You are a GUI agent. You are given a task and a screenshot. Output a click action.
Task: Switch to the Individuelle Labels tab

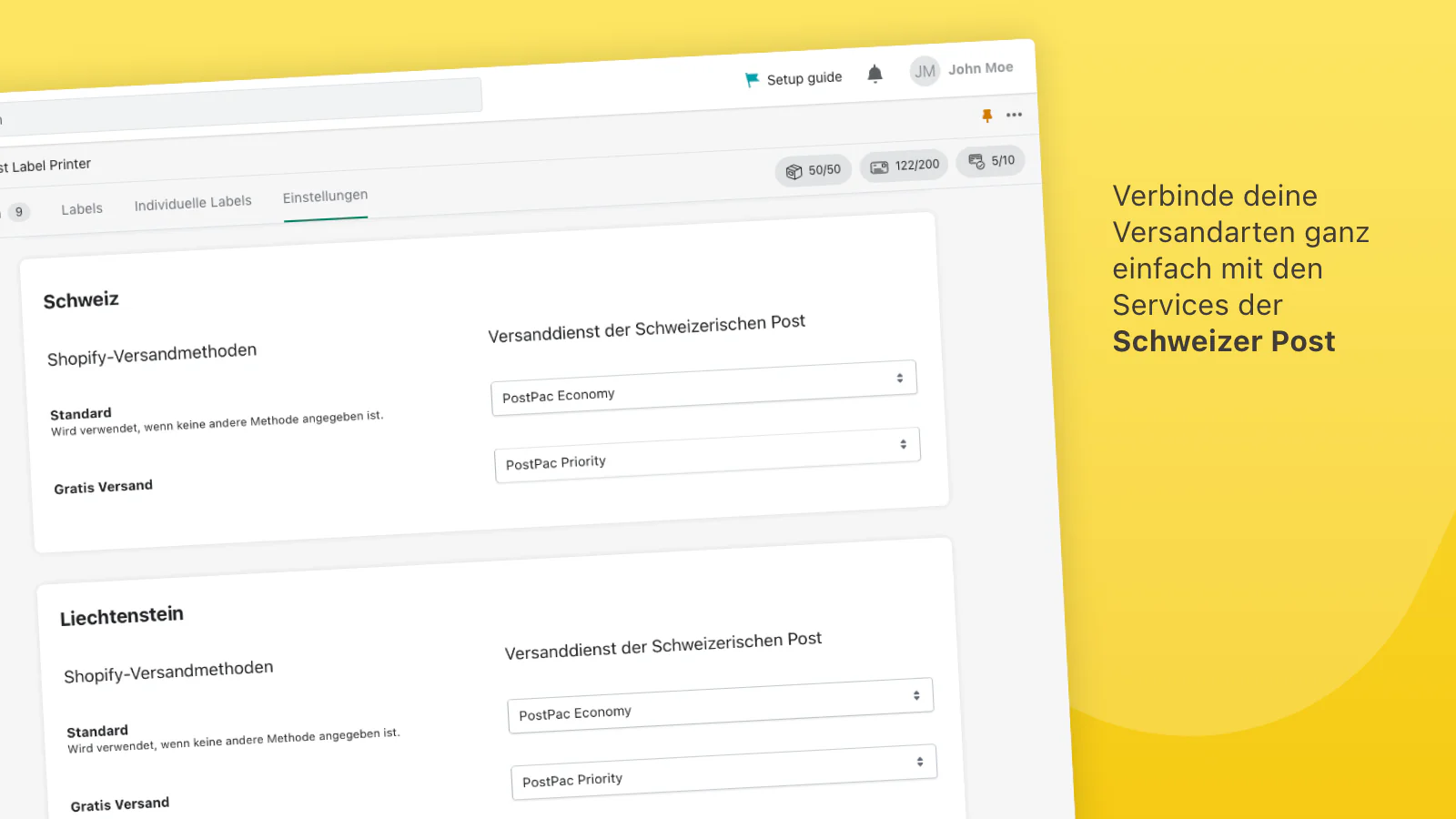coord(193,203)
